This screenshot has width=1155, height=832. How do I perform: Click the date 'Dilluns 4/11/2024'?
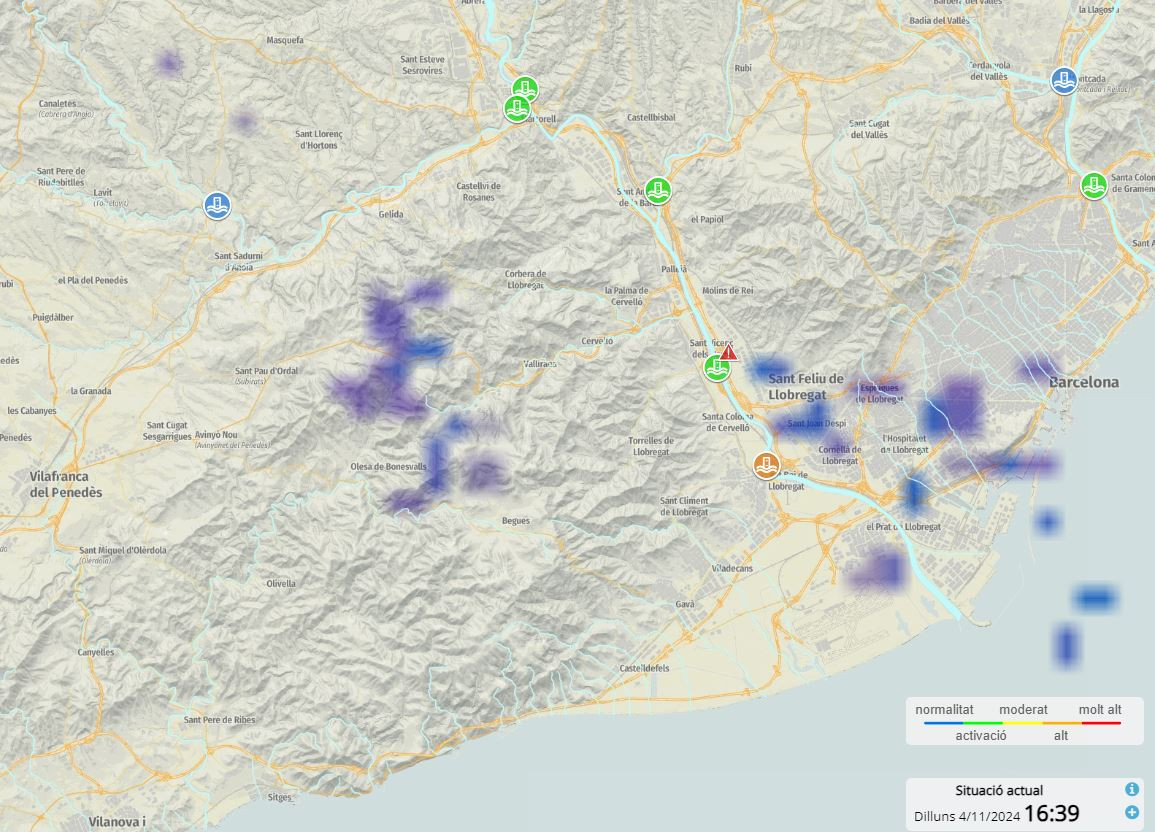pyautogui.click(x=967, y=816)
